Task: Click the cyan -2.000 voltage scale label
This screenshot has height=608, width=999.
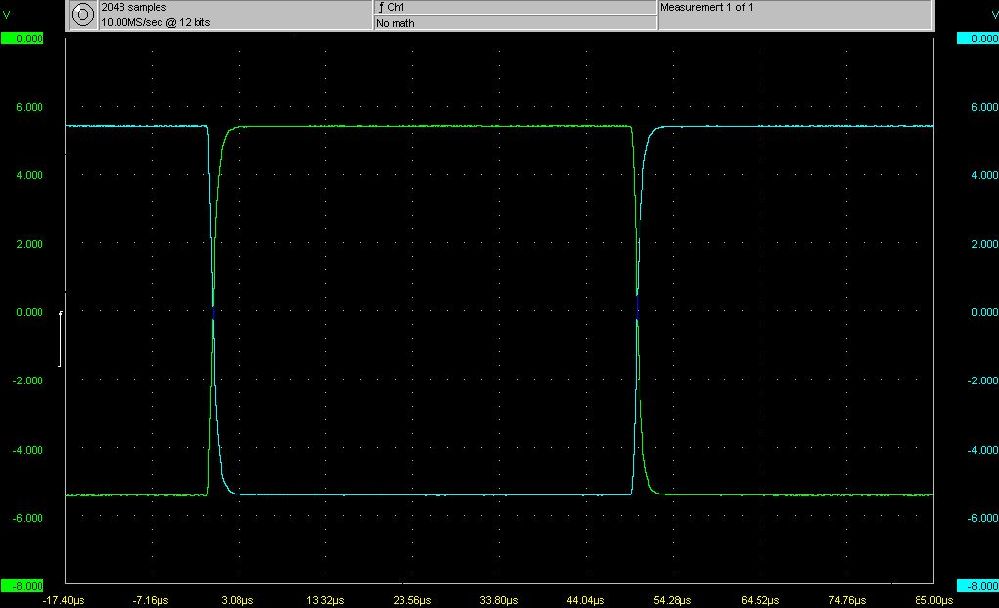Action: [983, 380]
